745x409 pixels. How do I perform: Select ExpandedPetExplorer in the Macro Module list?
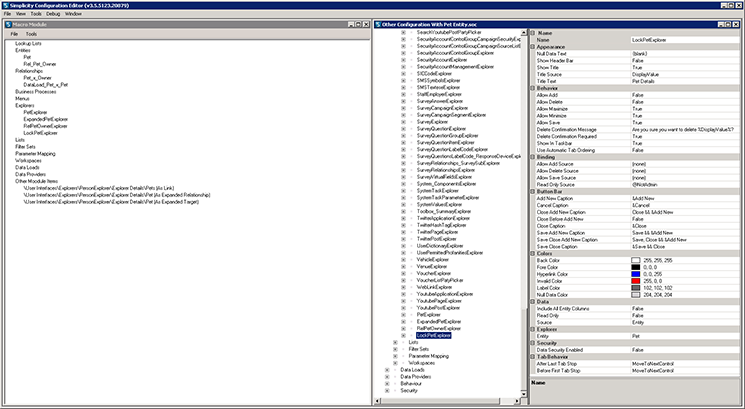pos(44,119)
